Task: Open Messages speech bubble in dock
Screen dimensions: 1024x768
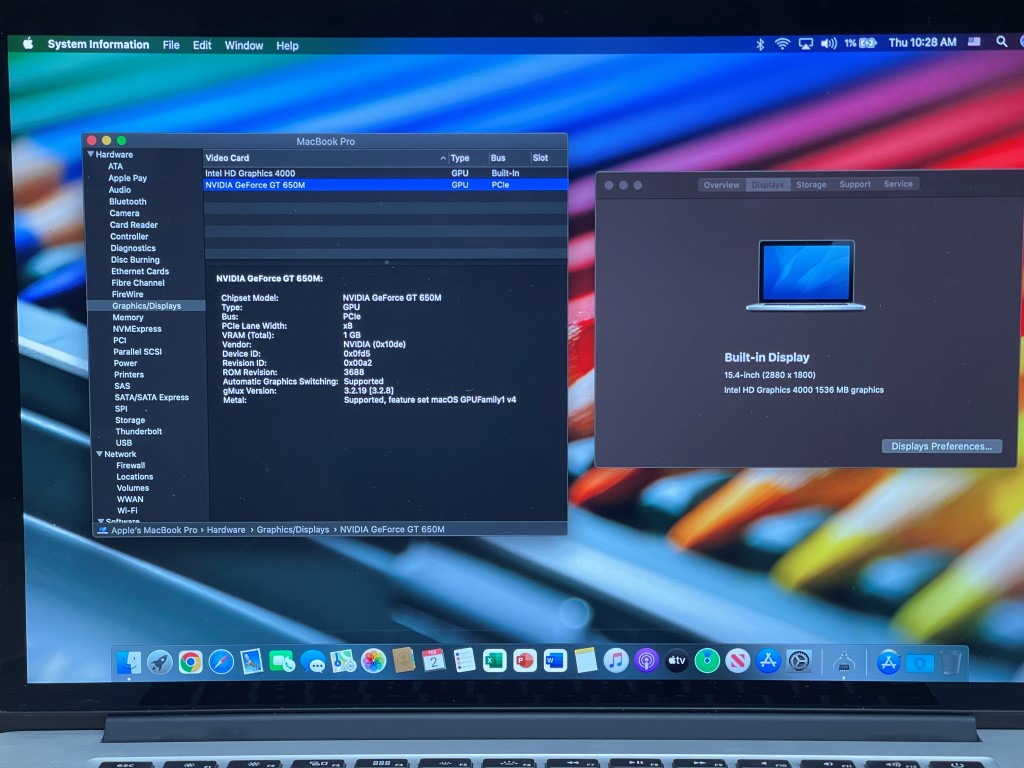Action: click(313, 662)
